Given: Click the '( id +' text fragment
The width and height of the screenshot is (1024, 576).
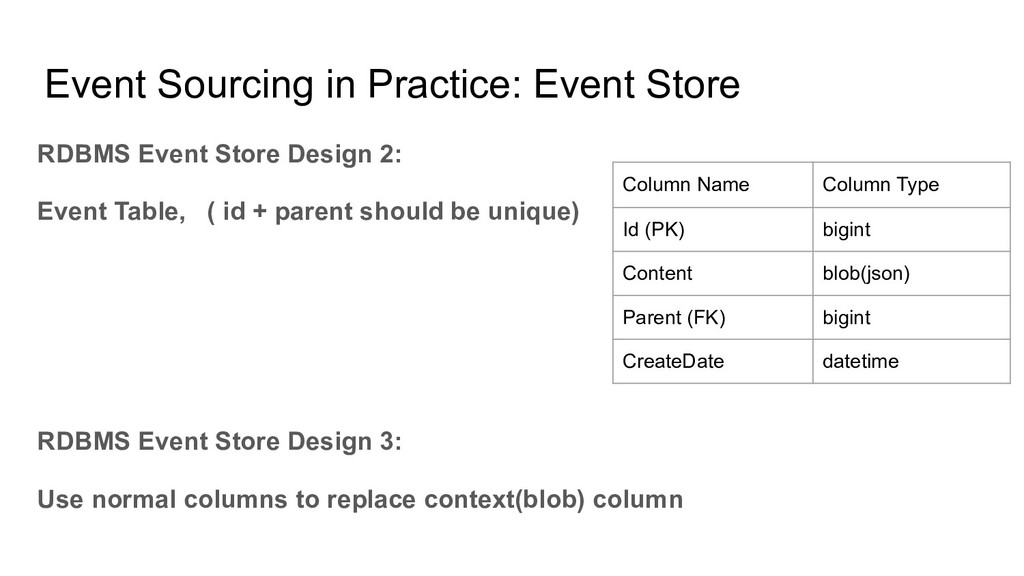Looking at the screenshot, I should 237,212.
